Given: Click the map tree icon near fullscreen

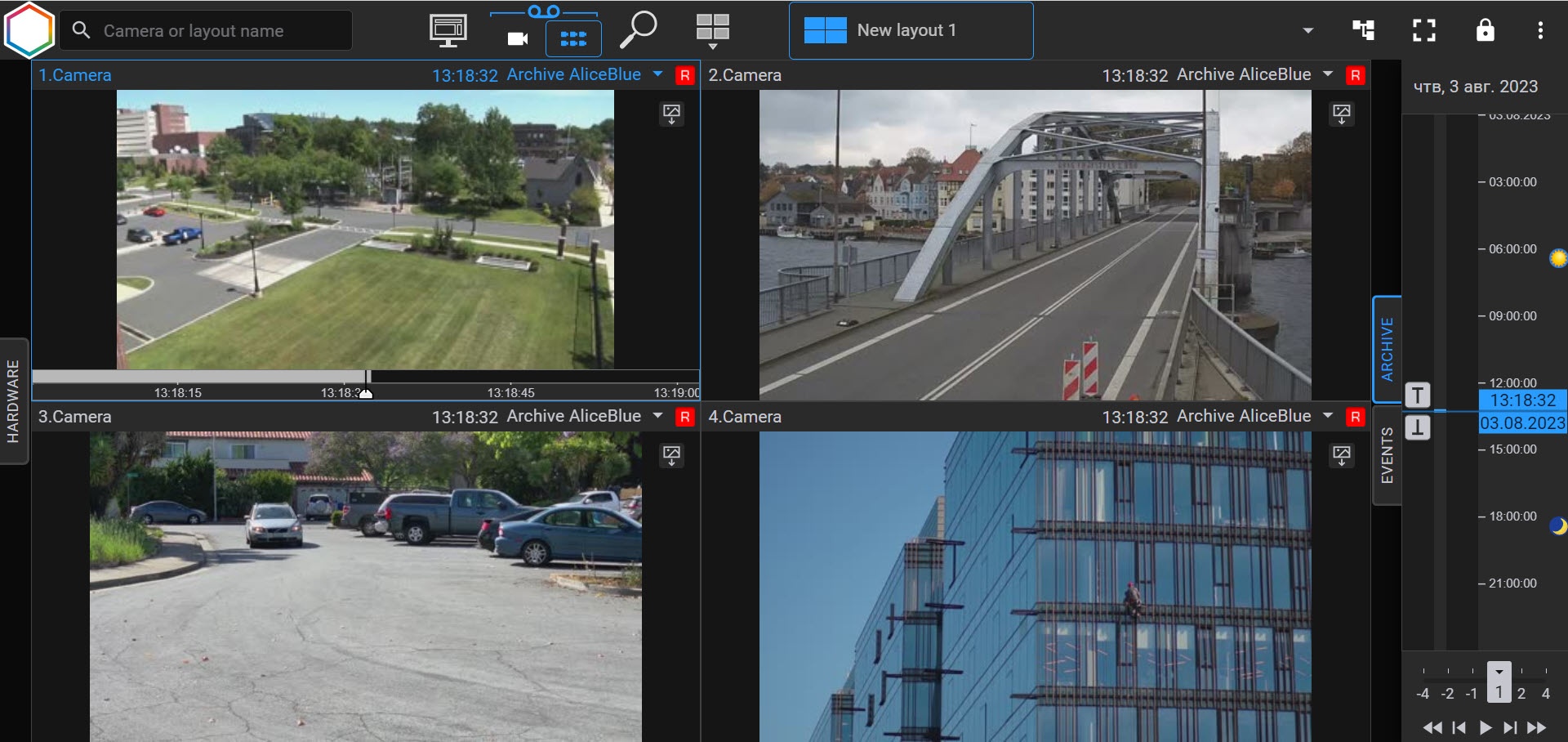Looking at the screenshot, I should (1363, 30).
